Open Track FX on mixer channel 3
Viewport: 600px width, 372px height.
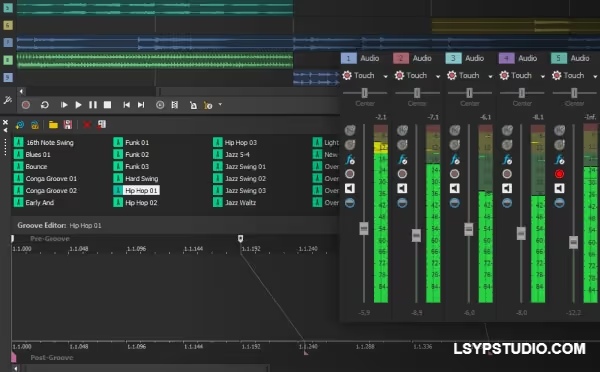pyautogui.click(x=455, y=160)
